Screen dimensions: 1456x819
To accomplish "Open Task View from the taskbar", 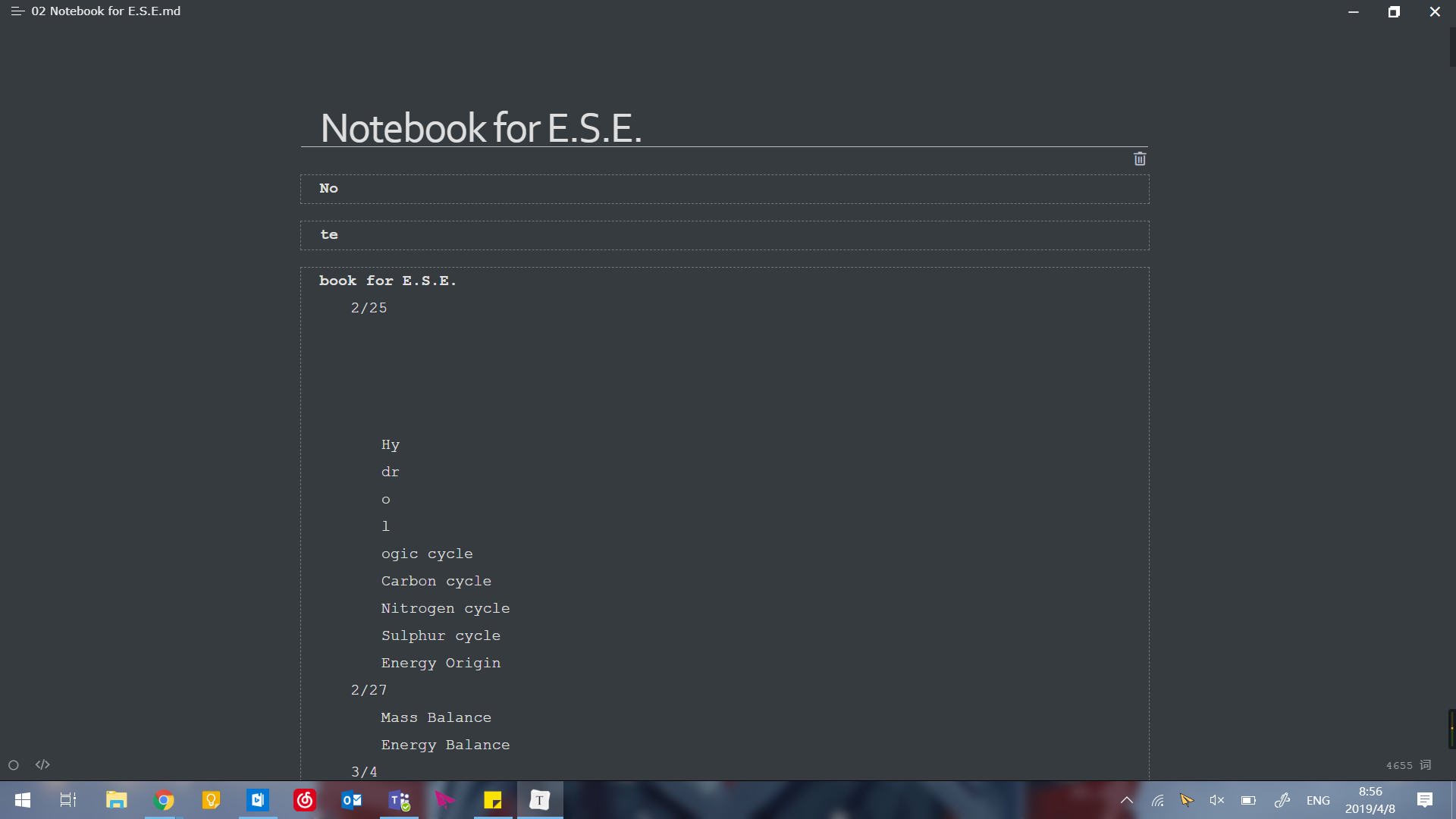I will 67,800.
